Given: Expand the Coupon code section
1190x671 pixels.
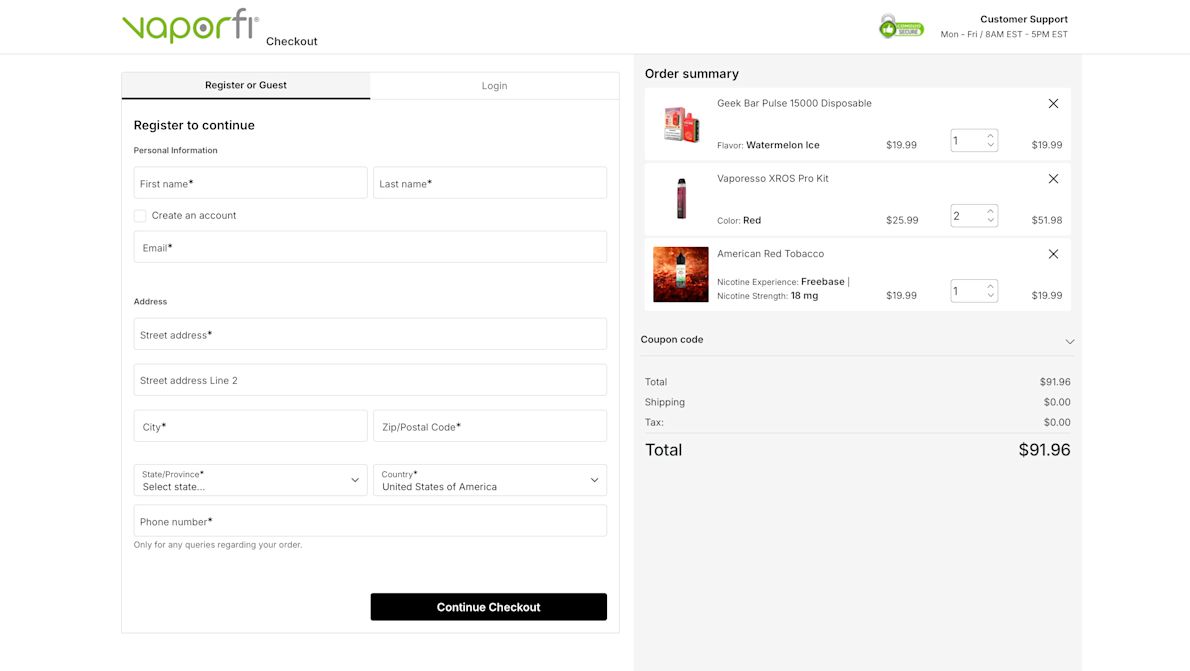Looking at the screenshot, I should [1069, 340].
